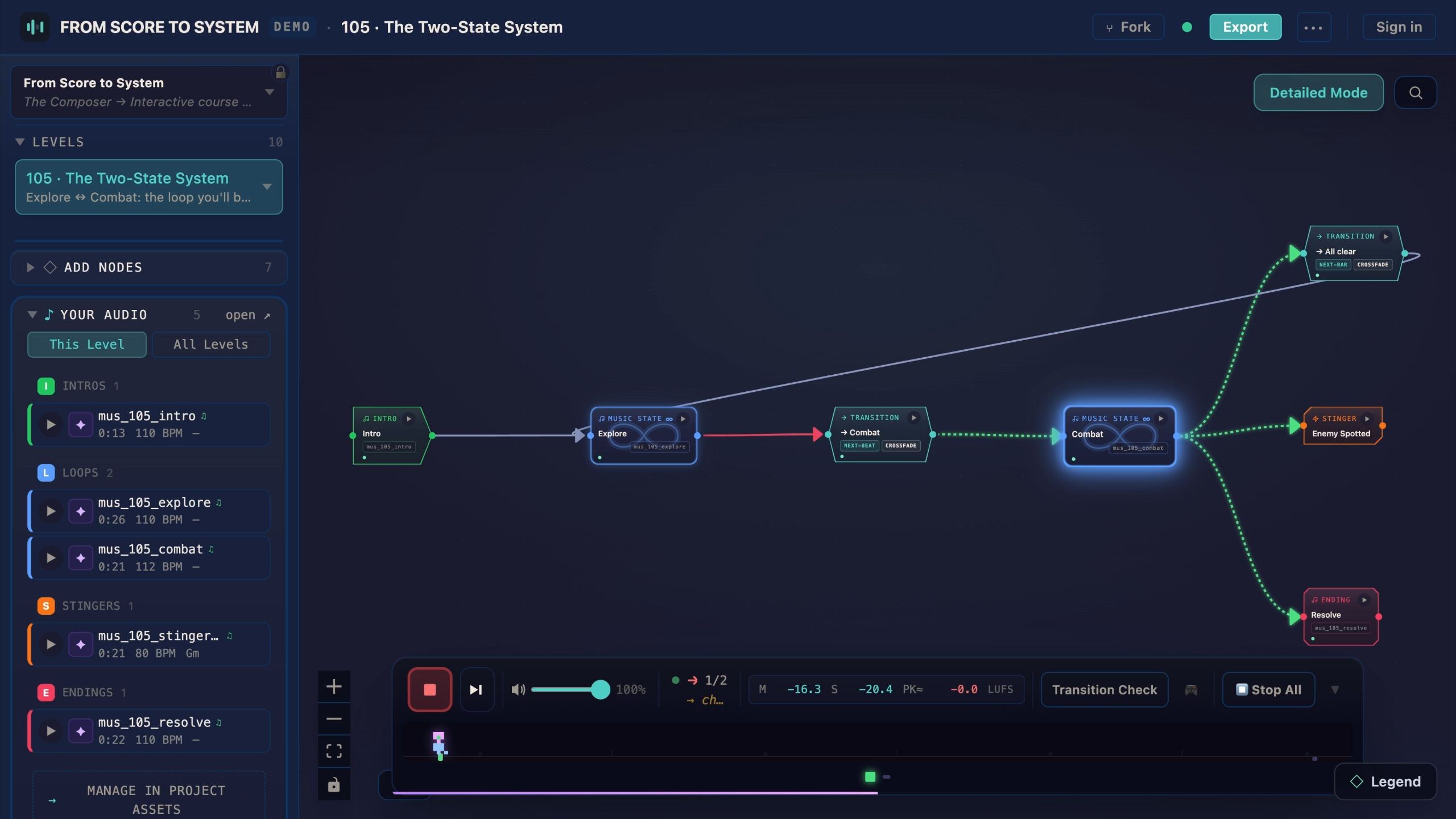Click Transition Check button
Screen dimensions: 1456x819
1105,690
